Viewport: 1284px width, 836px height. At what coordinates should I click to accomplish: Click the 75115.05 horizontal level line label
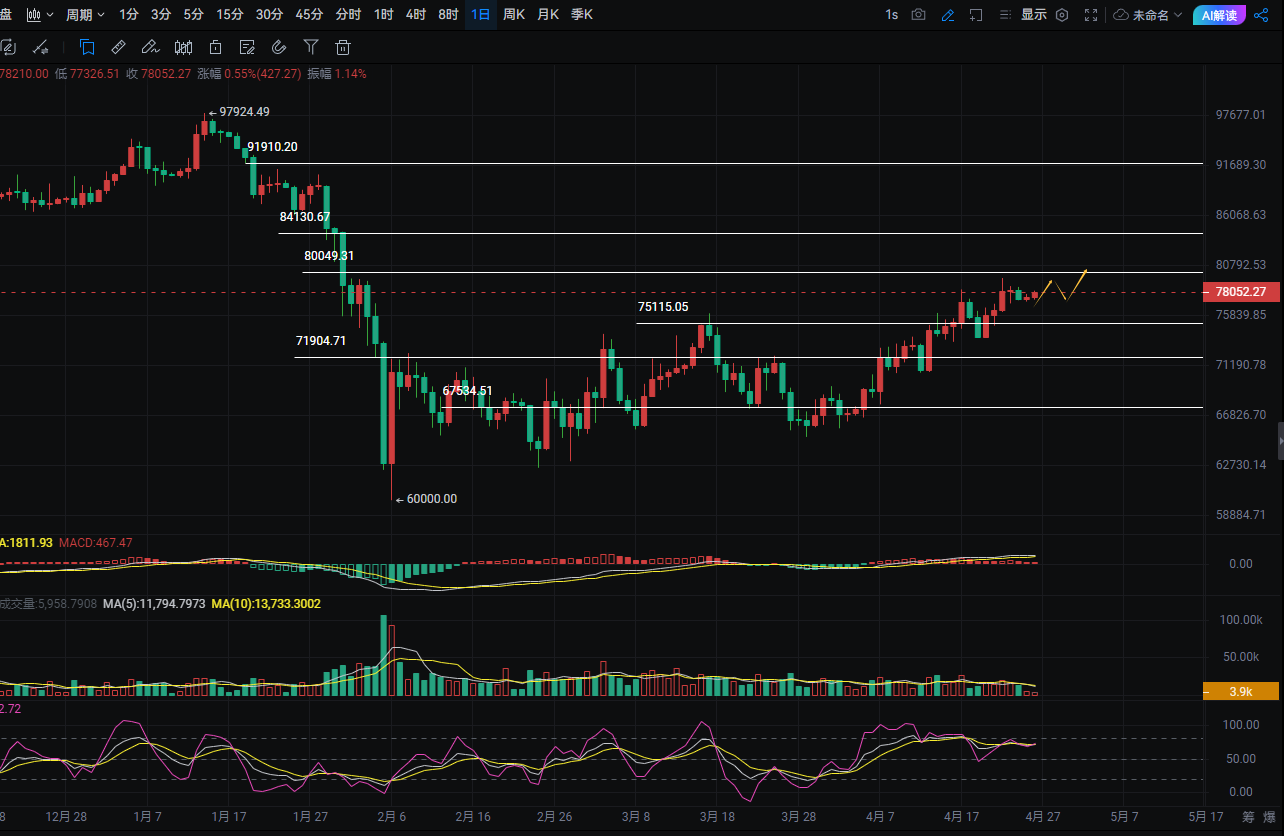coord(663,308)
